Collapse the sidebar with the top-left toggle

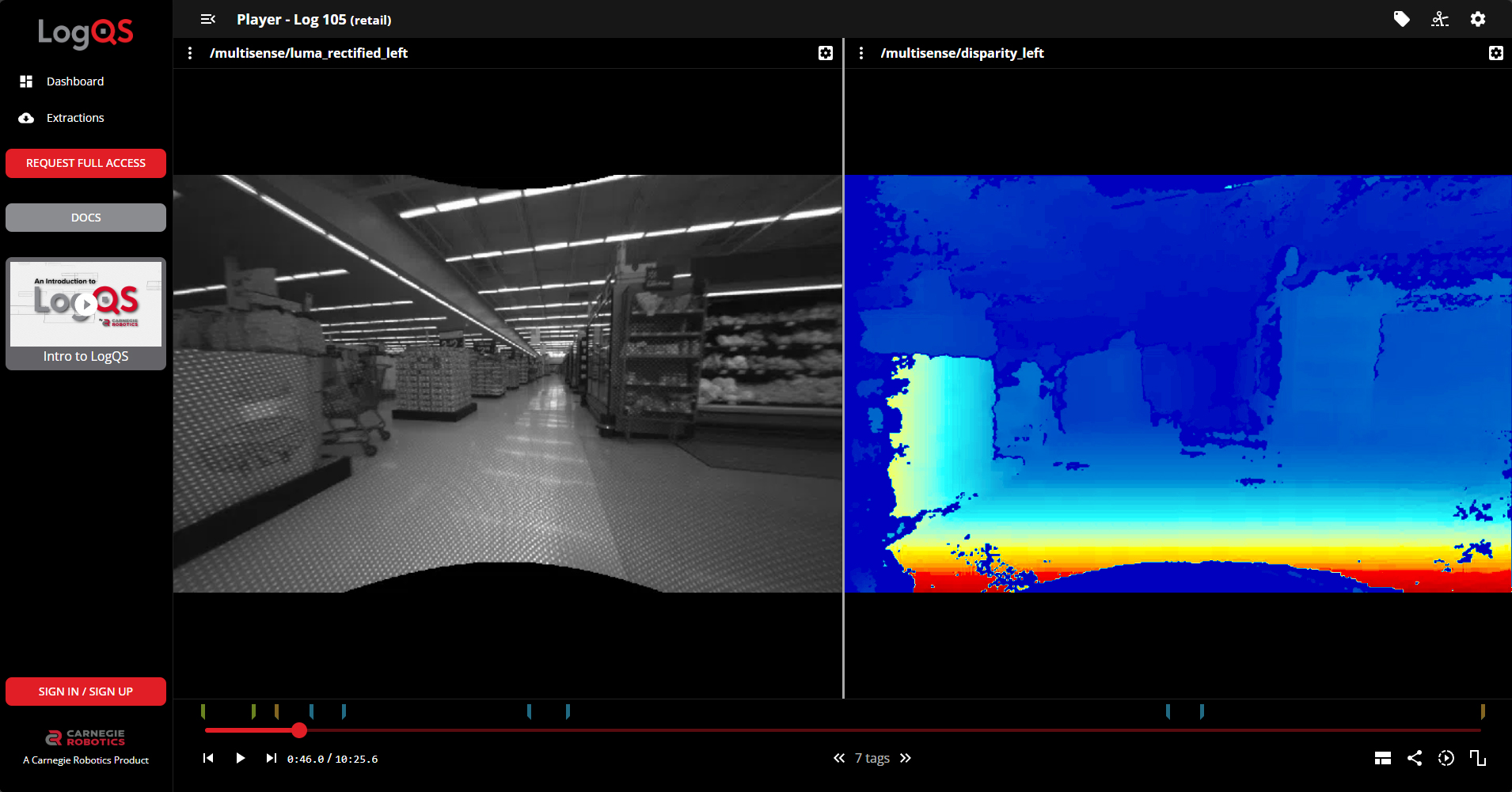coord(208,19)
